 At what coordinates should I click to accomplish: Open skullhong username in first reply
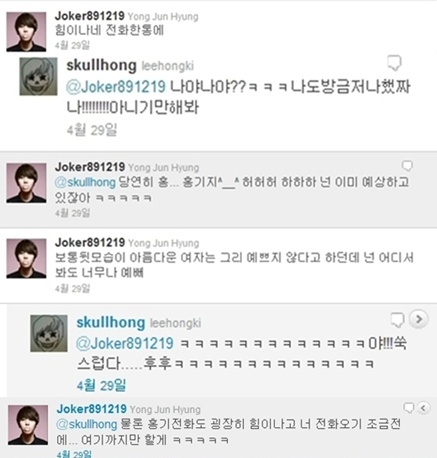[x=102, y=65]
